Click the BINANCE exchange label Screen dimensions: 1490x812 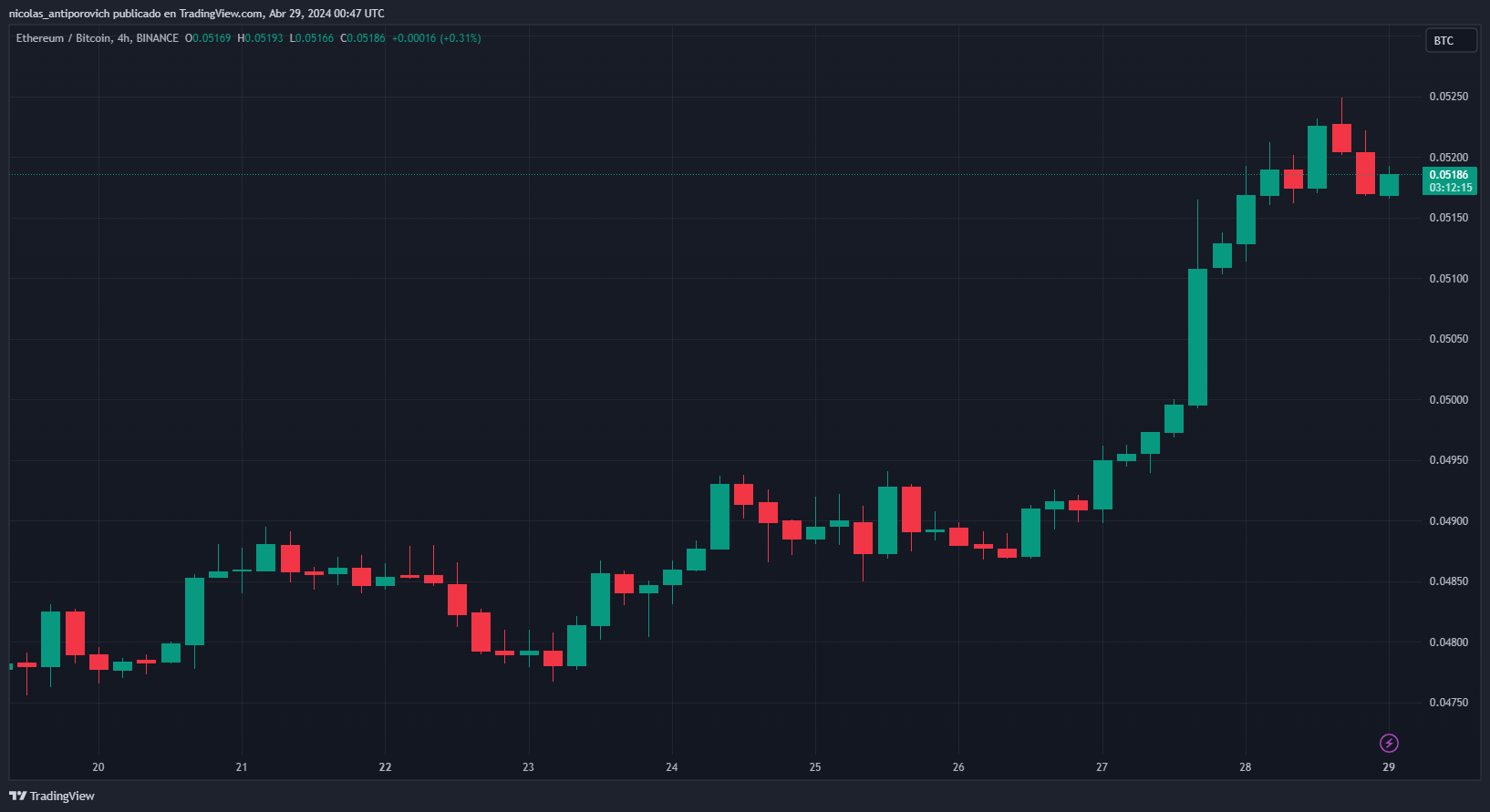pyautogui.click(x=158, y=38)
